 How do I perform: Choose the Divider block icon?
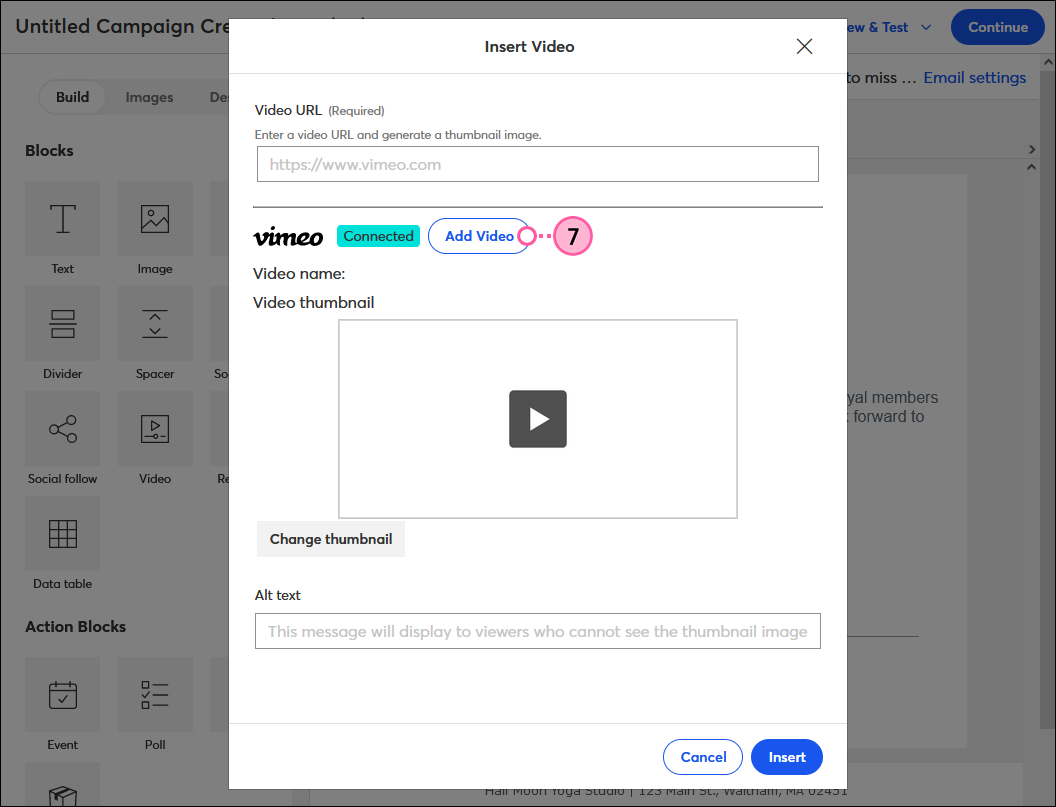[63, 324]
